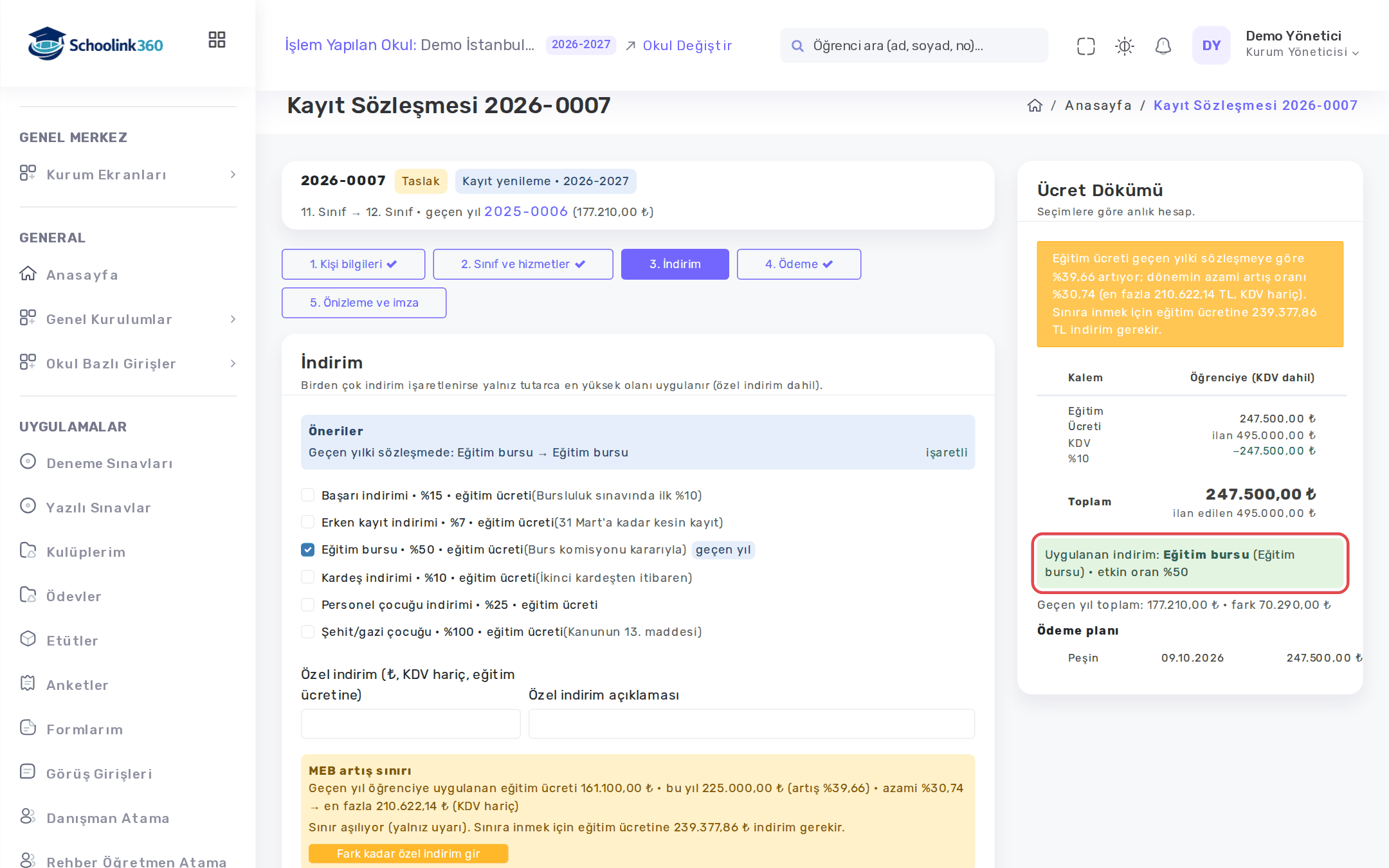Viewport: 1389px width, 868px height.
Task: Go to step 2. Sınıf ve hizmetler
Action: tap(523, 264)
